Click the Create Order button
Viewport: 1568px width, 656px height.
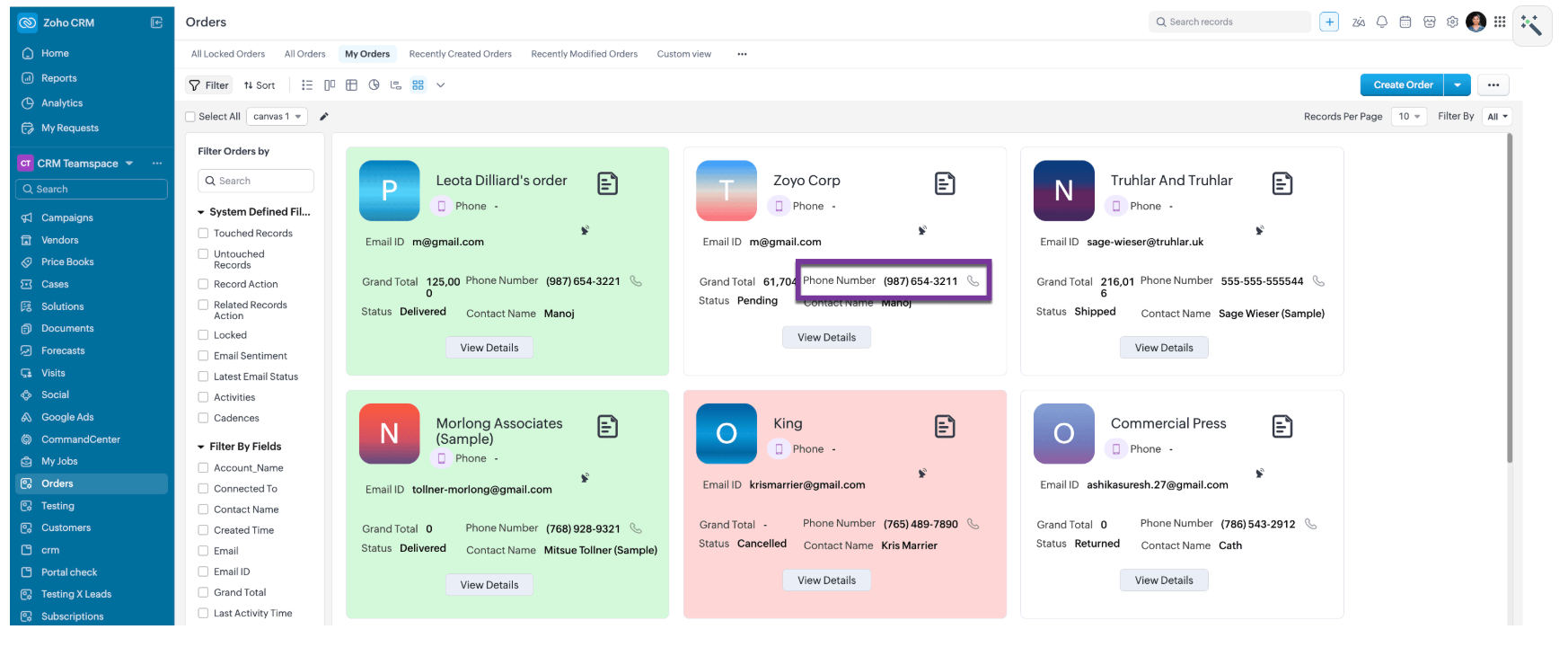1402,85
